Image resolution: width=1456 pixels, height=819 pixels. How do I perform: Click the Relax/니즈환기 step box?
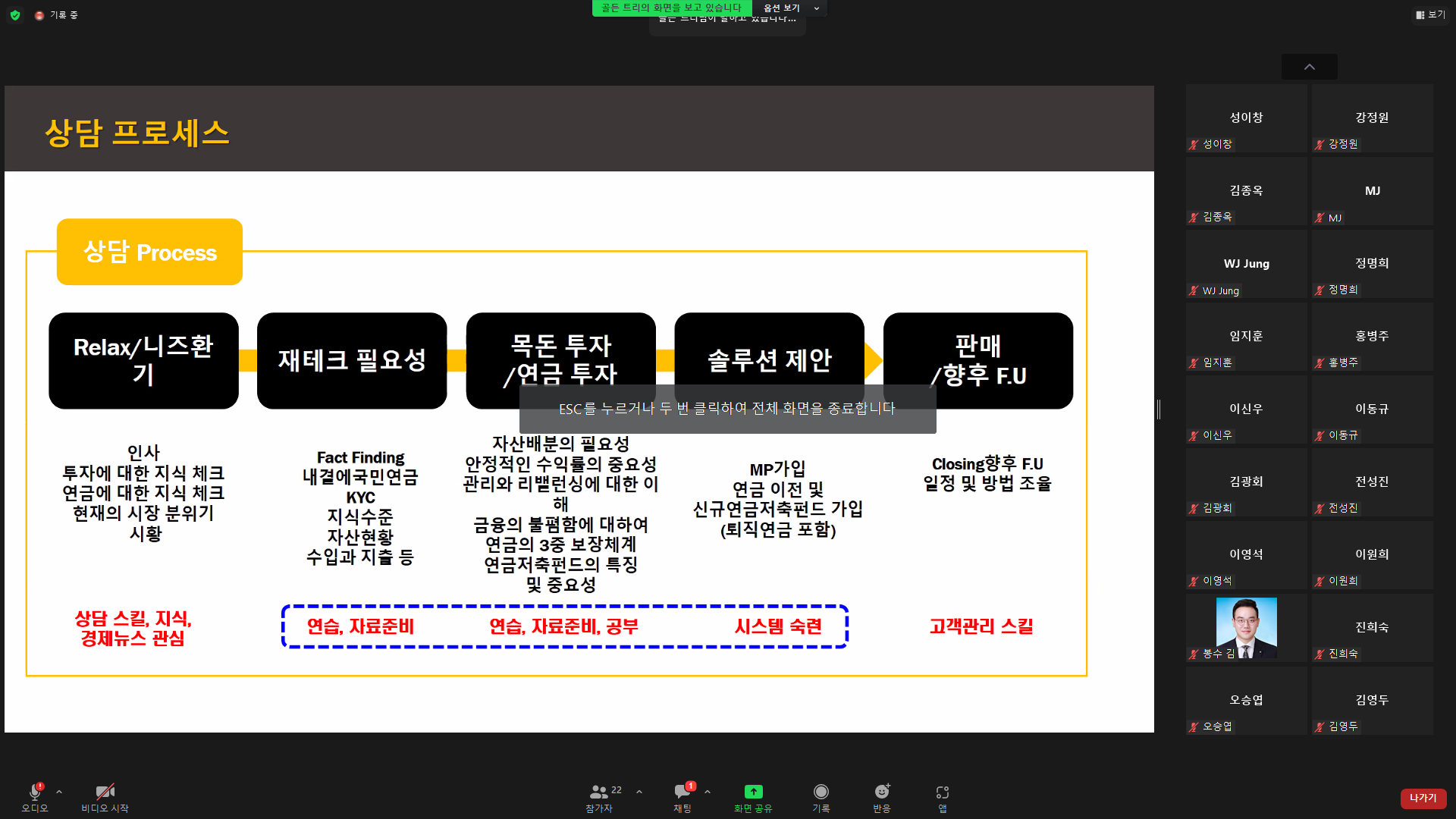tap(143, 361)
